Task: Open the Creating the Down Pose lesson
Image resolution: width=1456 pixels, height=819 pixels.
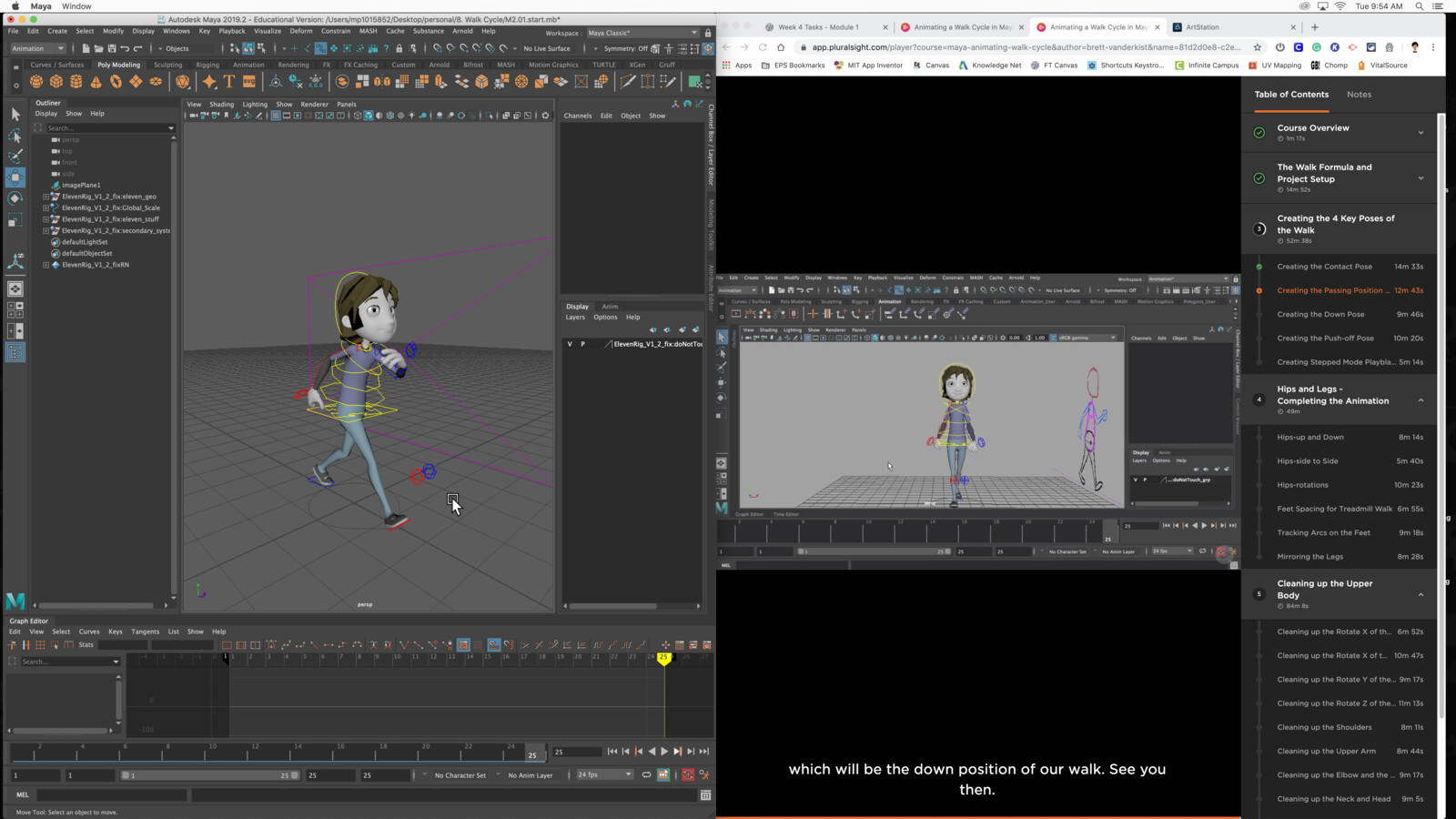Action: 1321,314
